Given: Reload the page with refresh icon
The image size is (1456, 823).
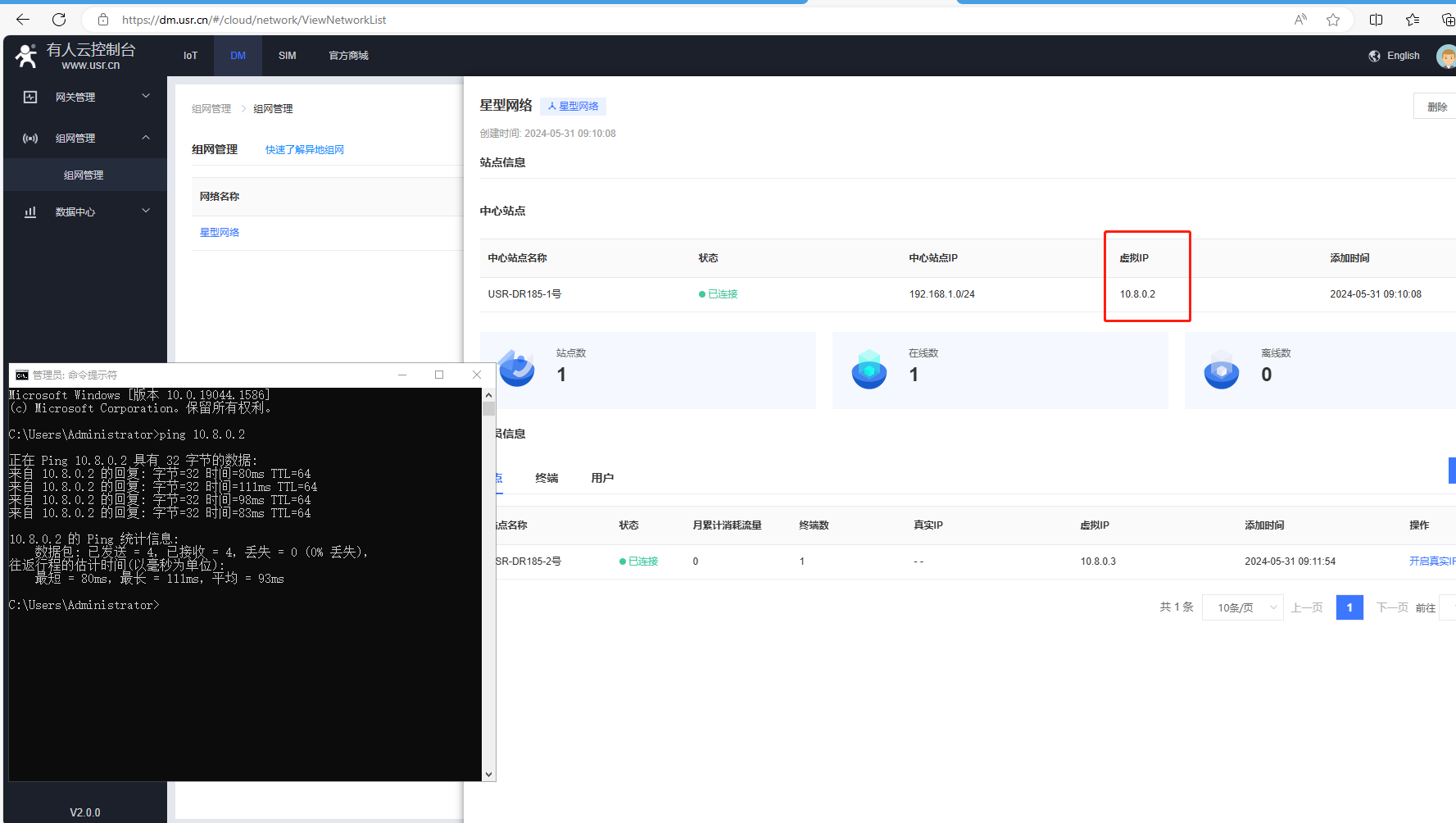Looking at the screenshot, I should pos(59,20).
